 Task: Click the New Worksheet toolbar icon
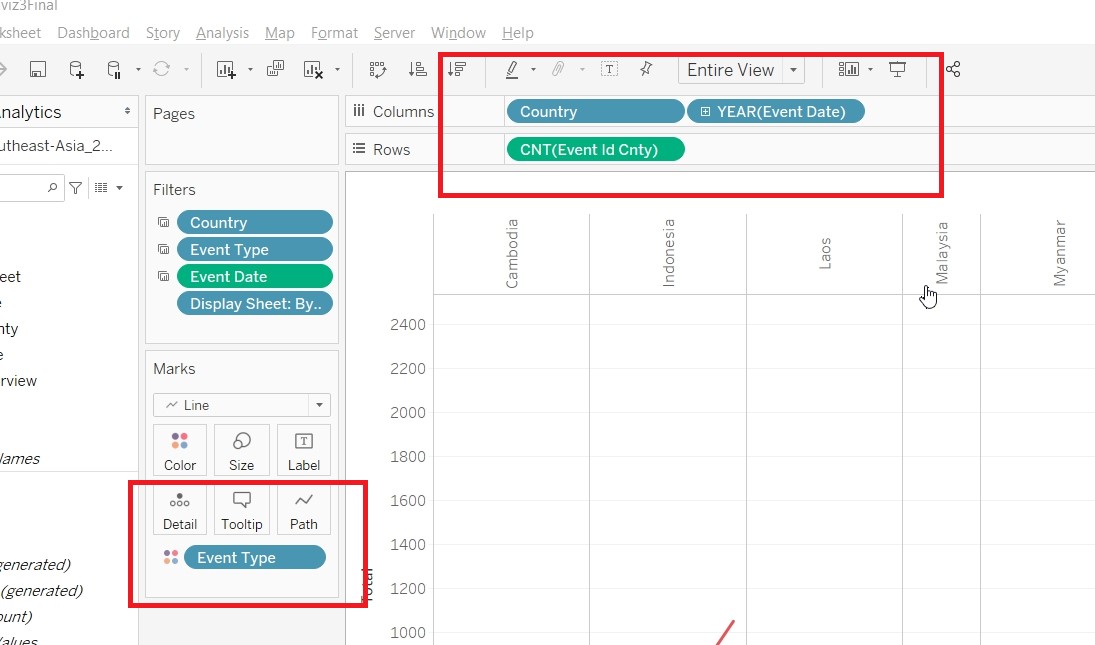tap(225, 70)
